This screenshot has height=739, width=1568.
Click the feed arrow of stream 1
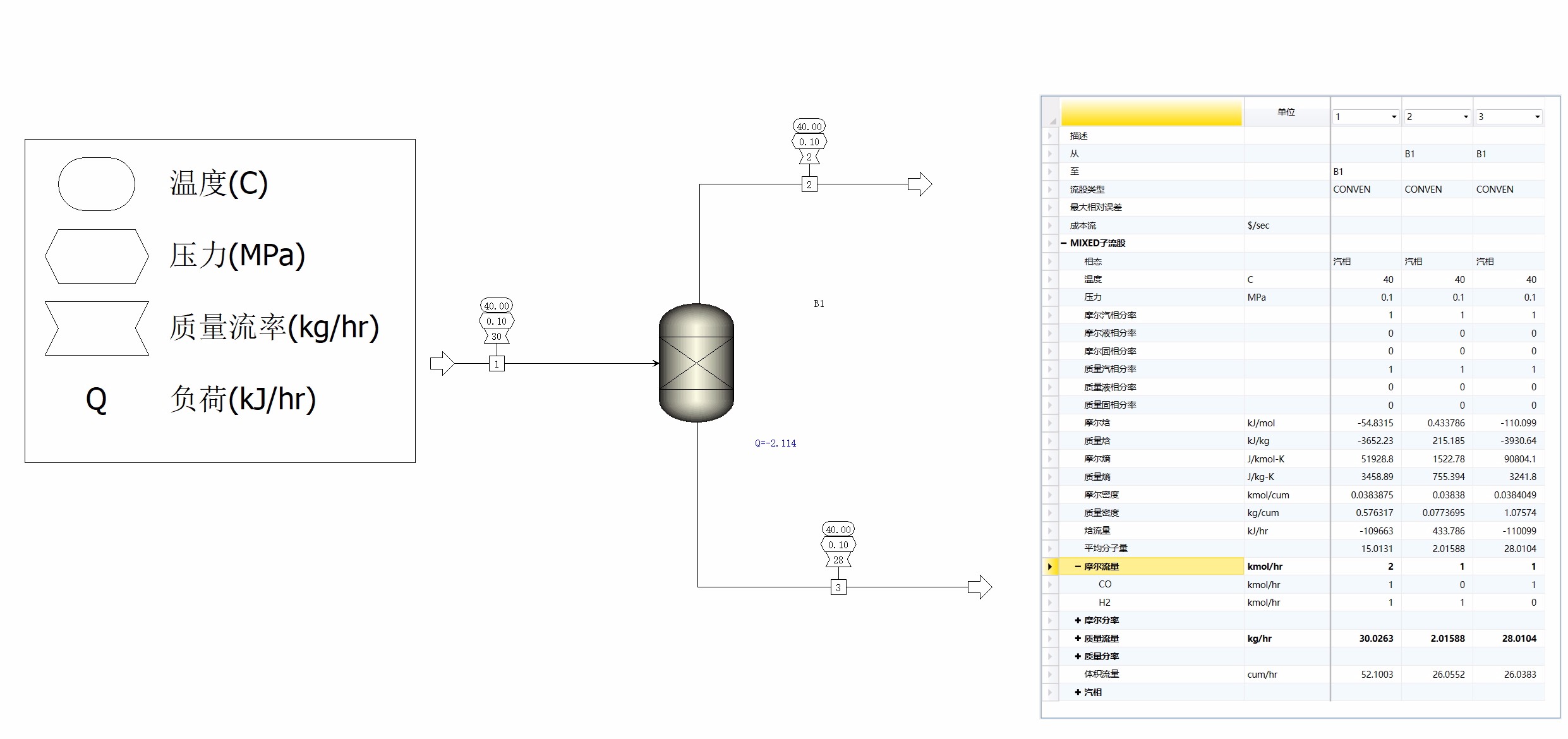(442, 363)
